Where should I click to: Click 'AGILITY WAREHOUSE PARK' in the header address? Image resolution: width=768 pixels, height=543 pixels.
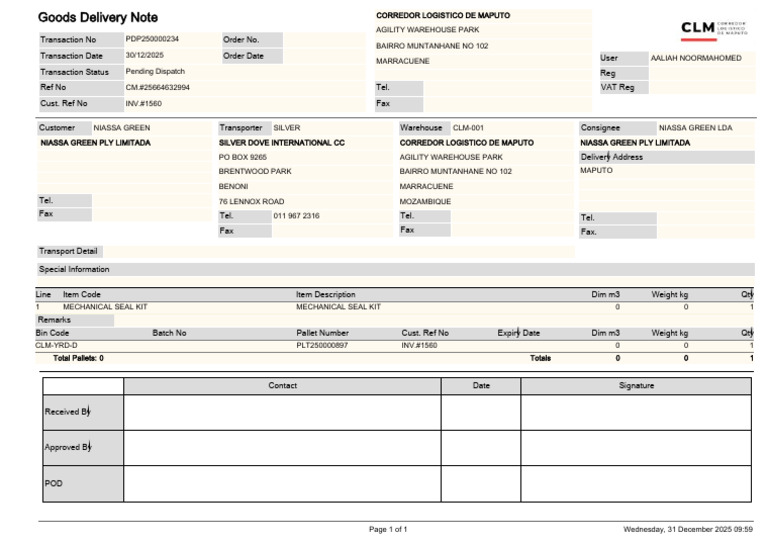(x=428, y=29)
